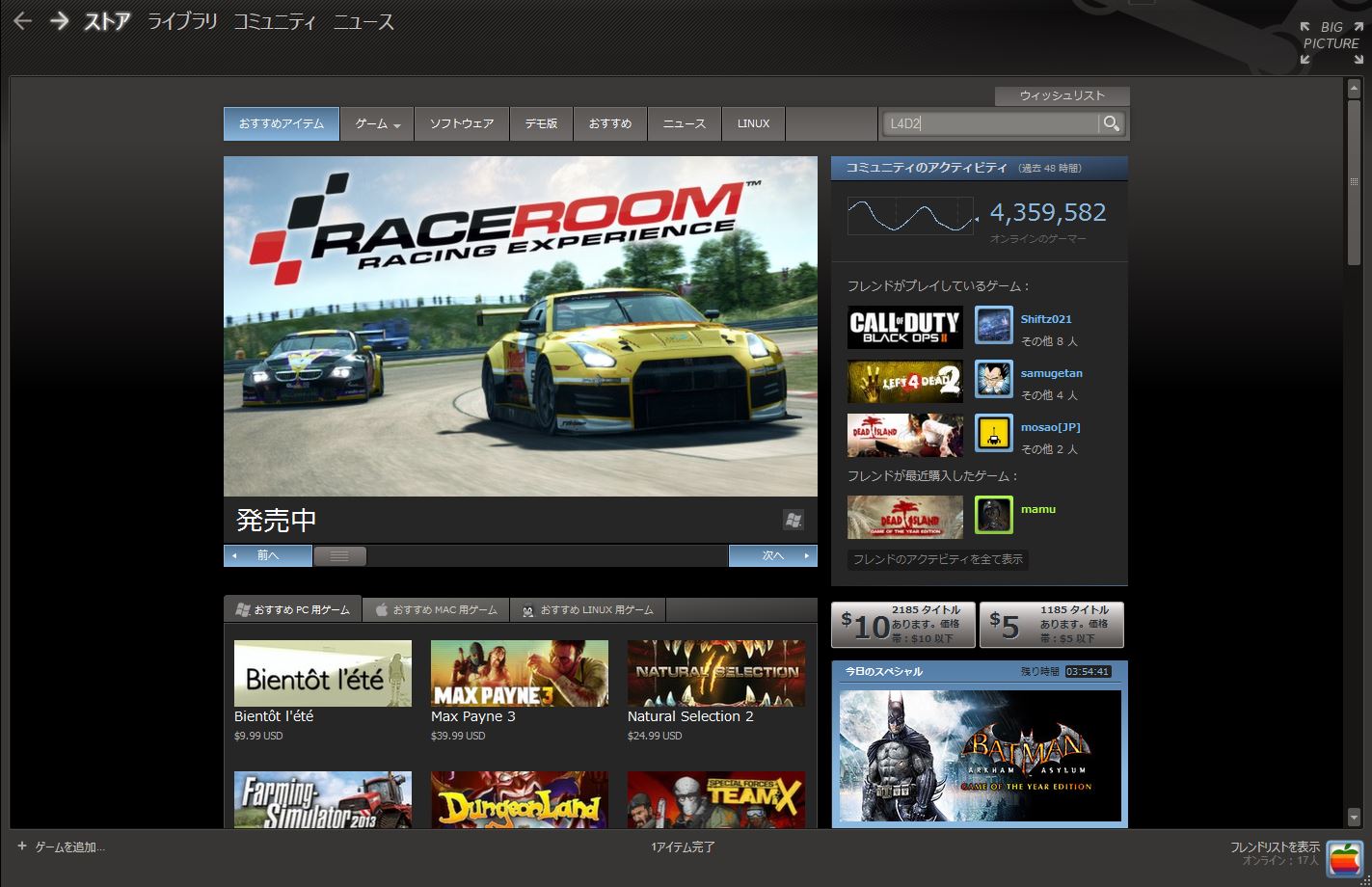Open the Max Payne 3 game thumbnail
The image size is (1372, 887).
click(520, 673)
